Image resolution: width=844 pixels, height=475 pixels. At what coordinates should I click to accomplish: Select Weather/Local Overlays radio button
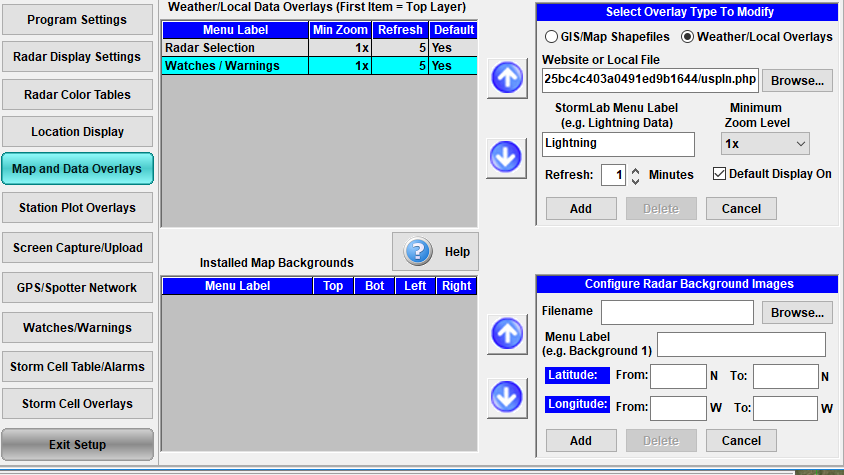pos(687,37)
